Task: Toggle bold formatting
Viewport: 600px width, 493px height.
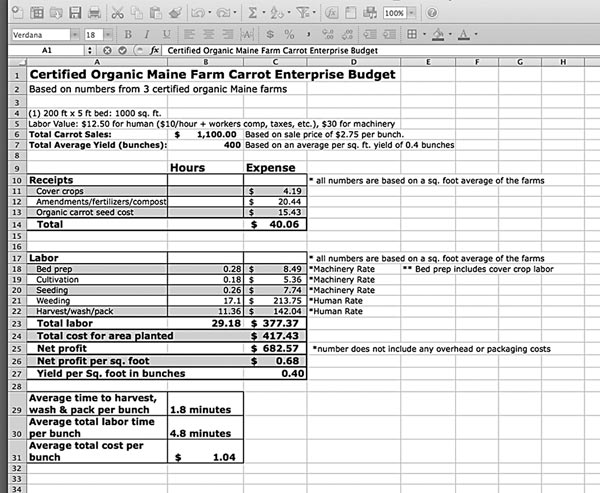Action: point(128,34)
